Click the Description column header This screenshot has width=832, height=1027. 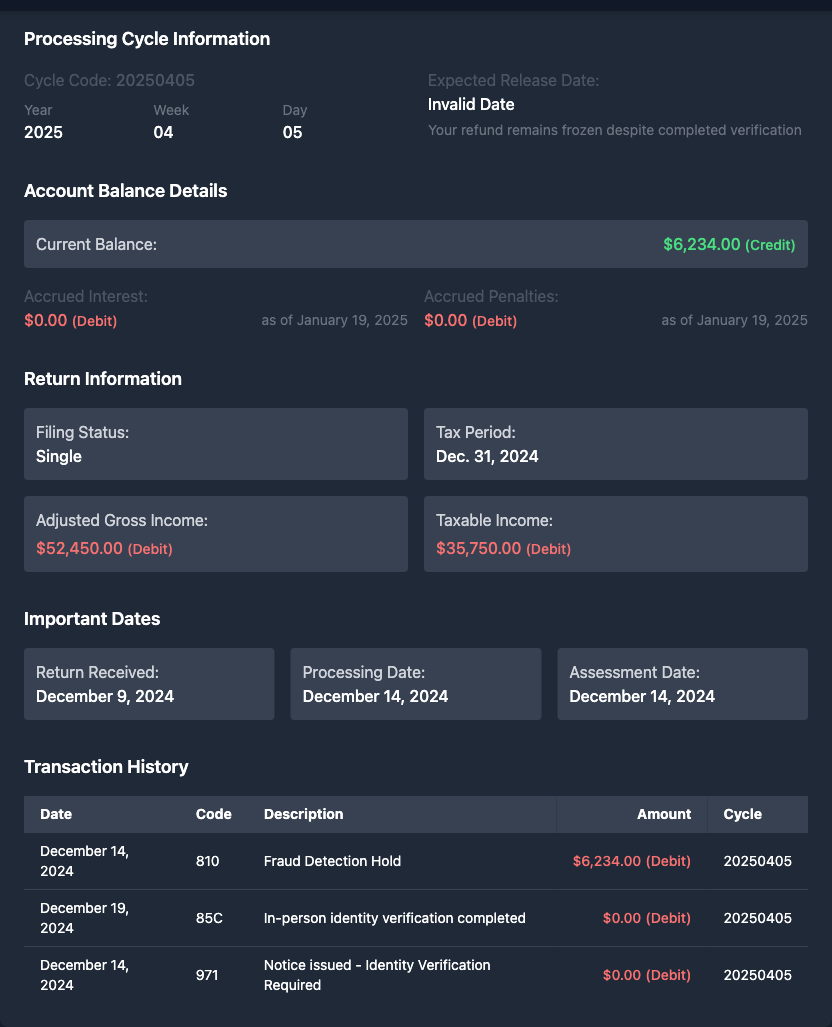303,814
